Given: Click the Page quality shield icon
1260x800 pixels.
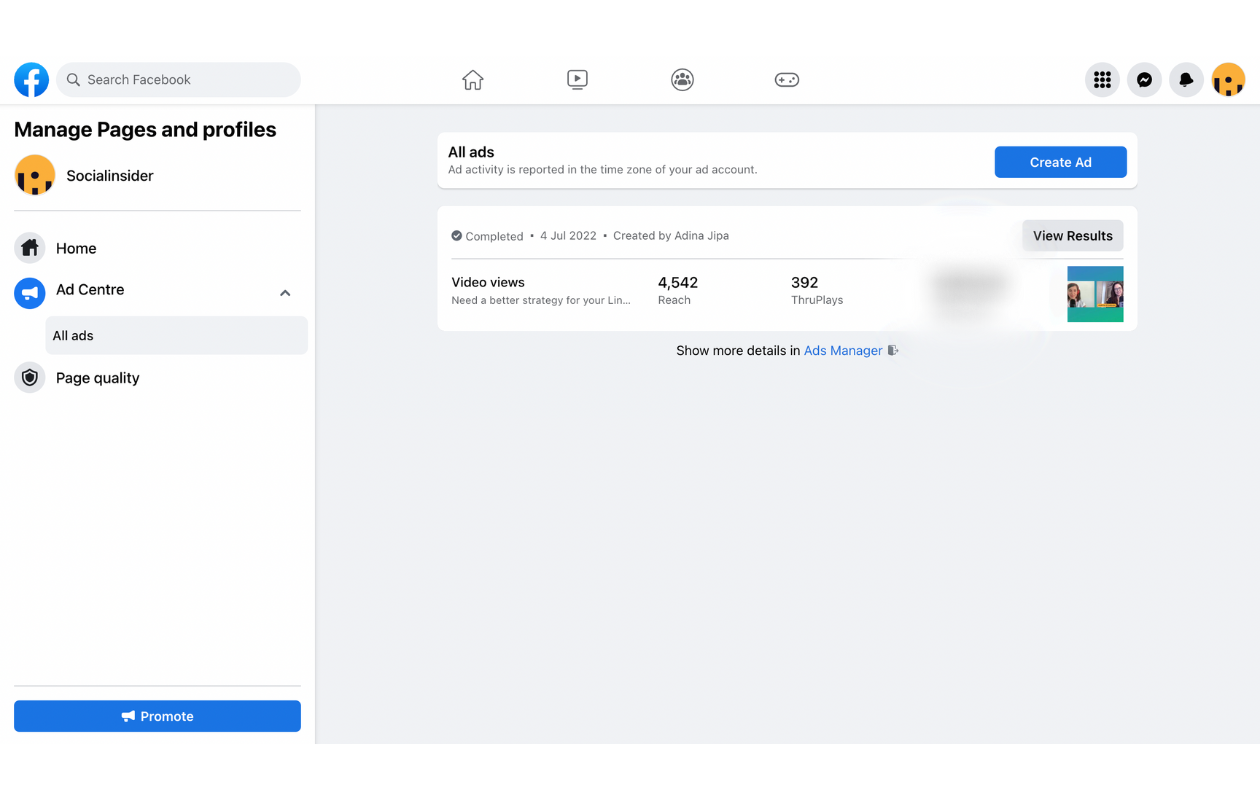Looking at the screenshot, I should [30, 378].
